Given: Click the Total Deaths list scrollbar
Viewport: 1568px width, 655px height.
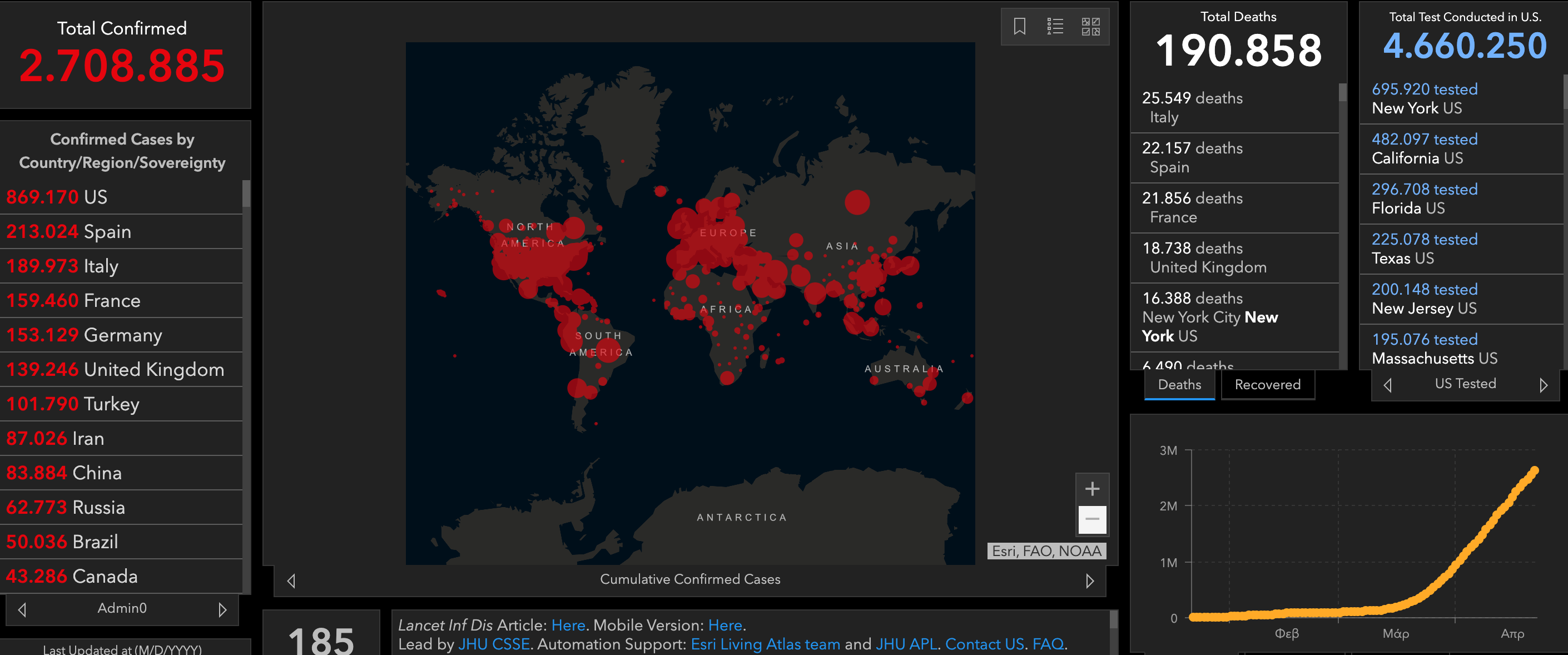Looking at the screenshot, I should tap(1342, 93).
